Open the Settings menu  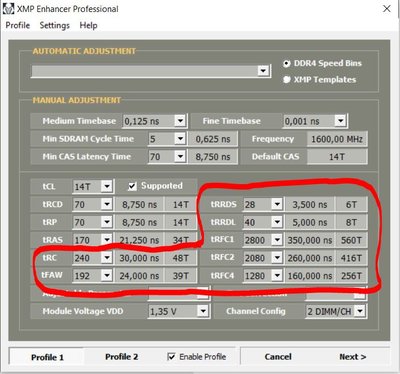[55, 25]
